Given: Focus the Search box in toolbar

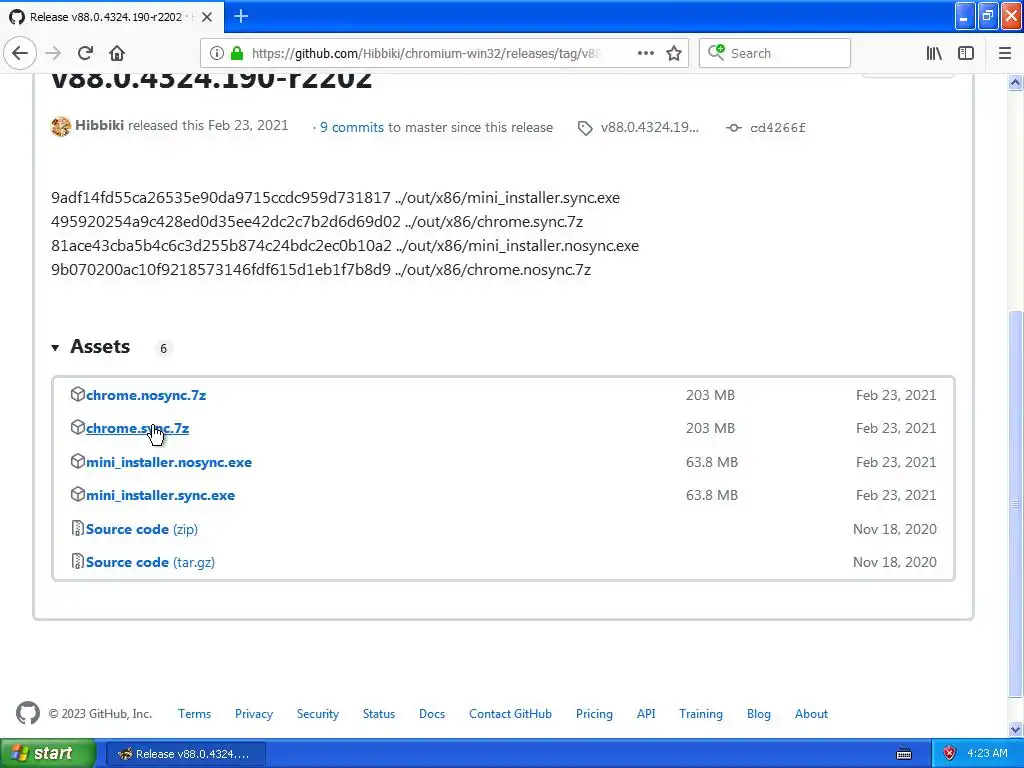Looking at the screenshot, I should point(775,53).
